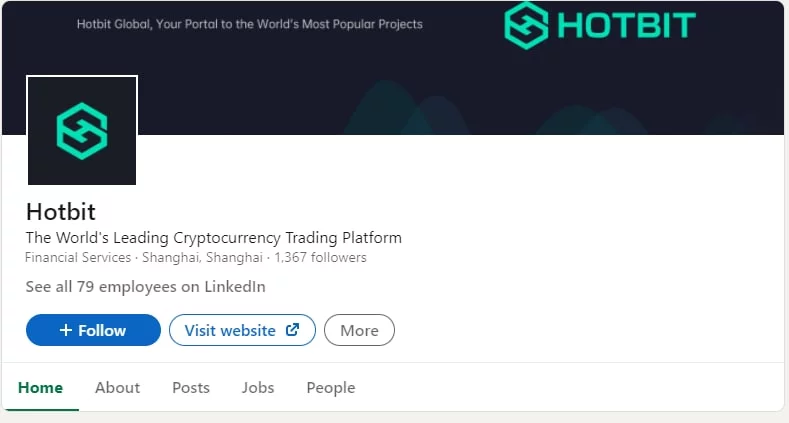Click the banner slogan about Popular Projects

pos(249,24)
